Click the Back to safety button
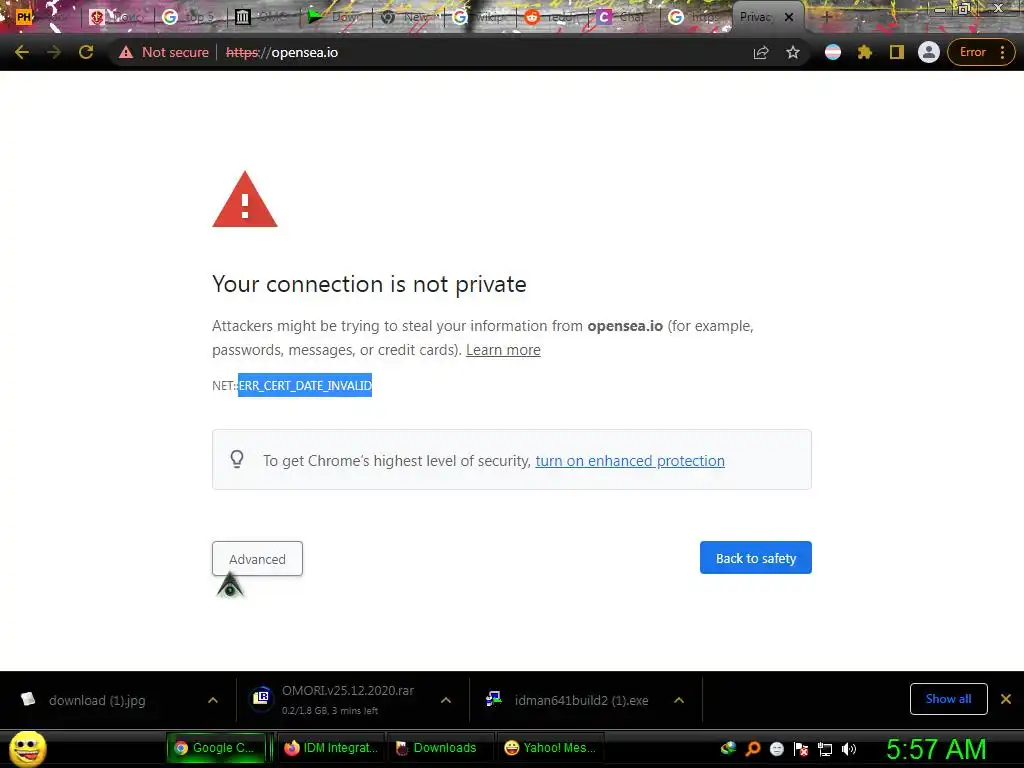The image size is (1024, 768). (x=756, y=558)
